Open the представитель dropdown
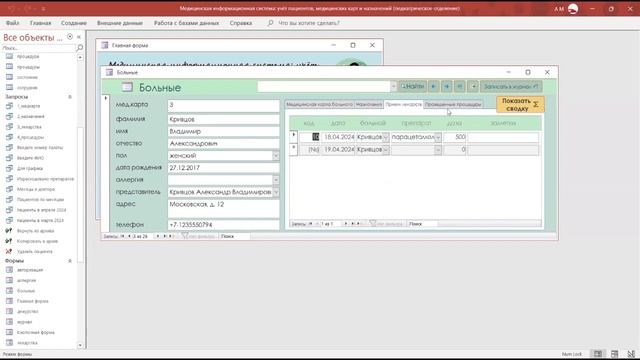The image size is (640, 360). click(276, 192)
